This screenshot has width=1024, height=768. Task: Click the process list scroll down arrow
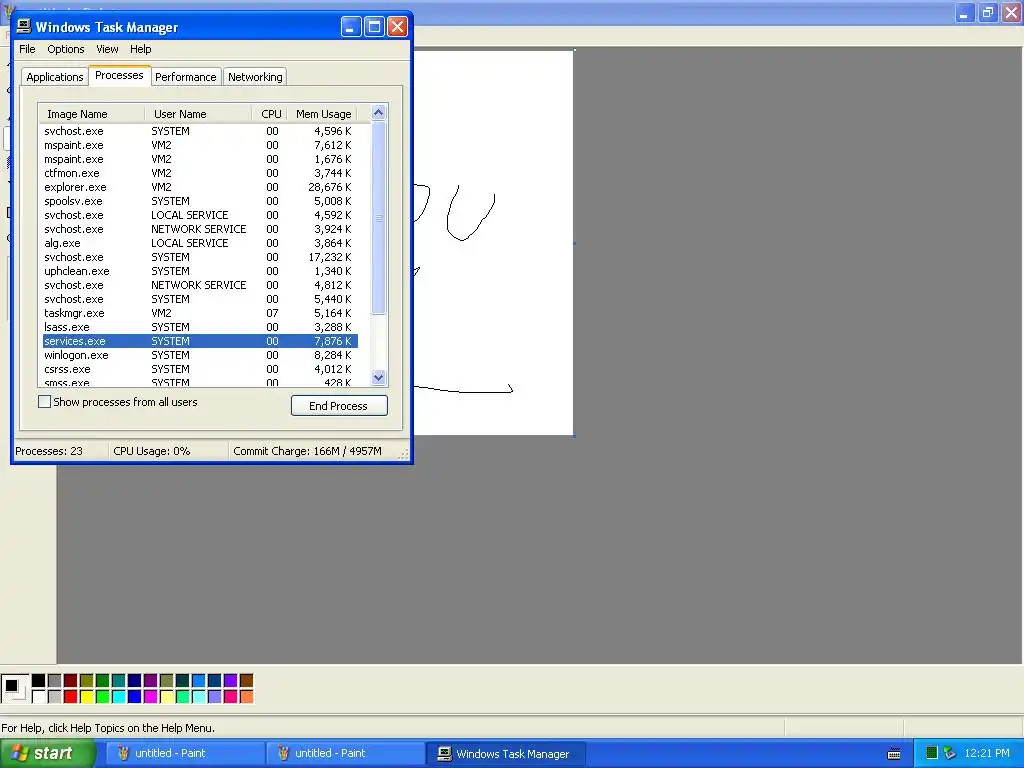(378, 377)
